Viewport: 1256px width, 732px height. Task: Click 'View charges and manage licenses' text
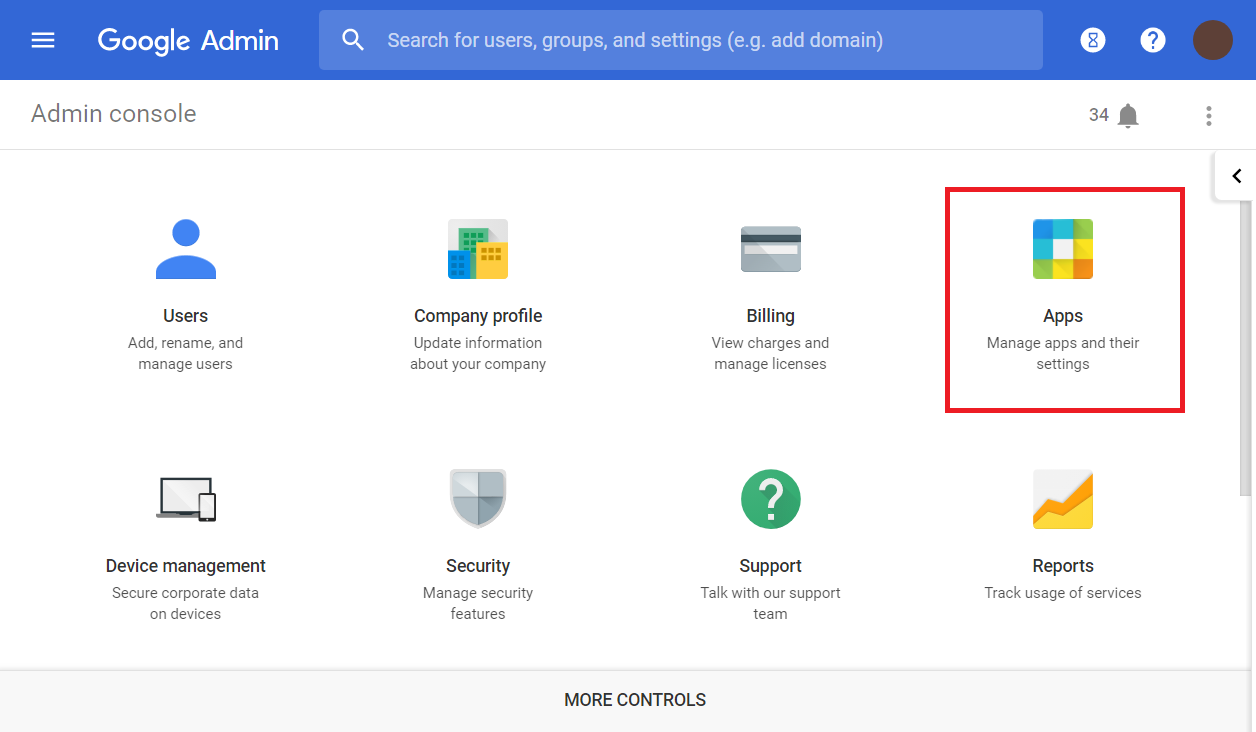point(770,353)
